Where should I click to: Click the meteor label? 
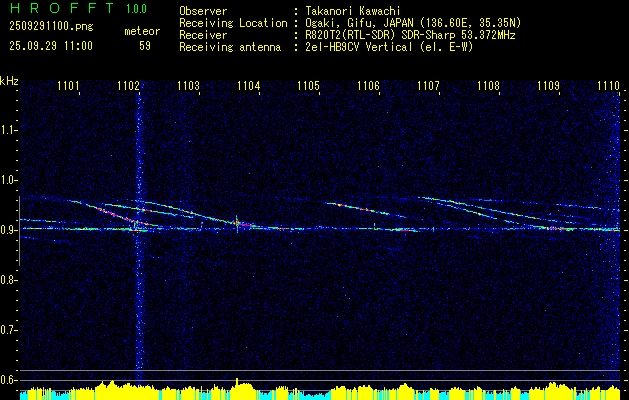tap(142, 31)
